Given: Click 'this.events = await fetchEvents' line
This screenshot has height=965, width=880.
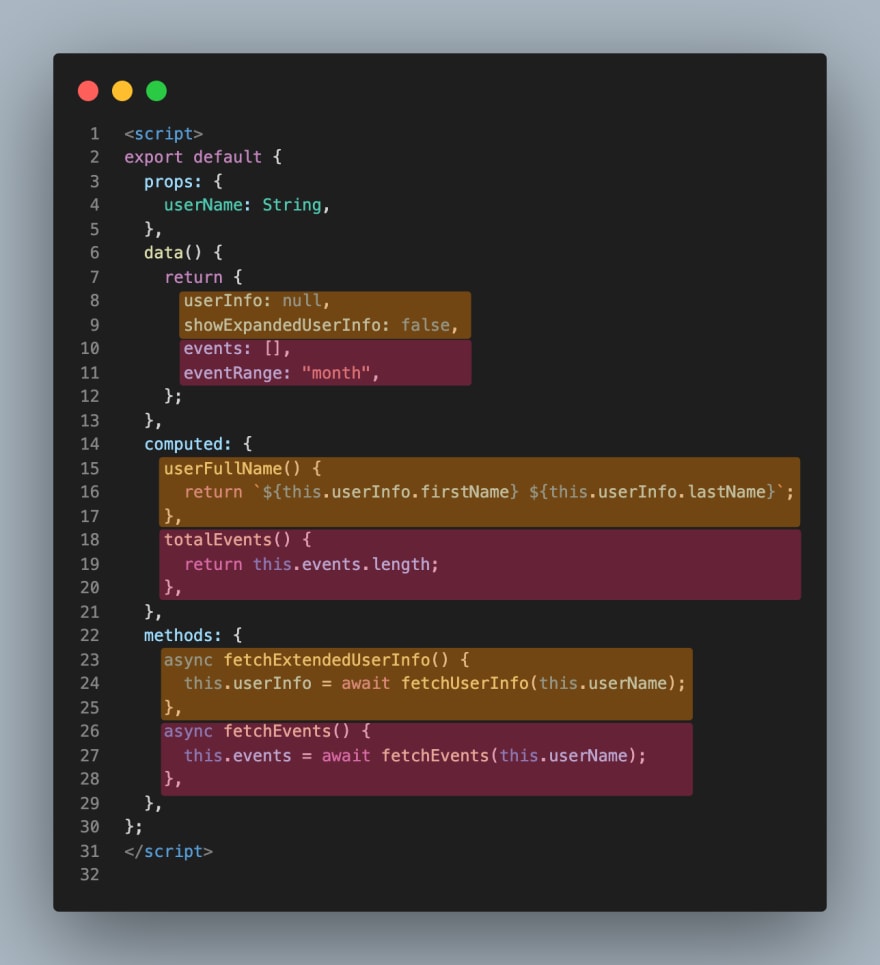Looking at the screenshot, I should pos(415,756).
